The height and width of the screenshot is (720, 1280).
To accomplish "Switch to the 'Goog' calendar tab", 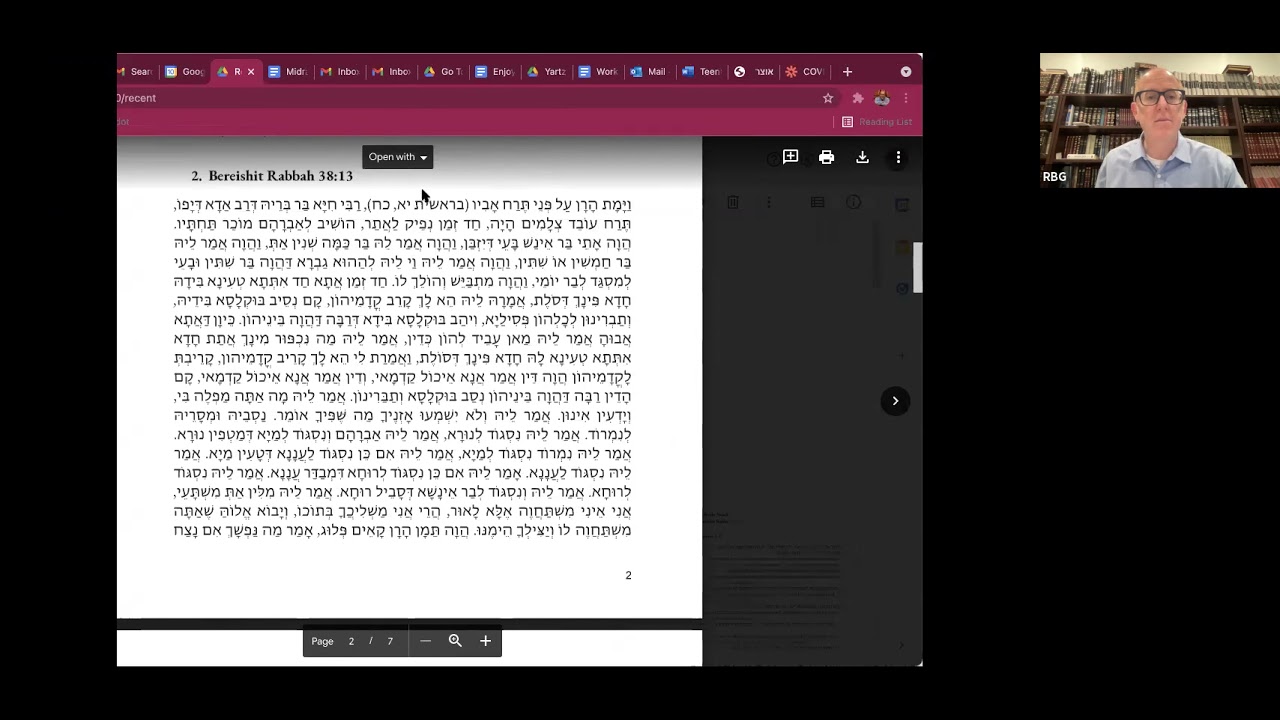I will pos(185,72).
